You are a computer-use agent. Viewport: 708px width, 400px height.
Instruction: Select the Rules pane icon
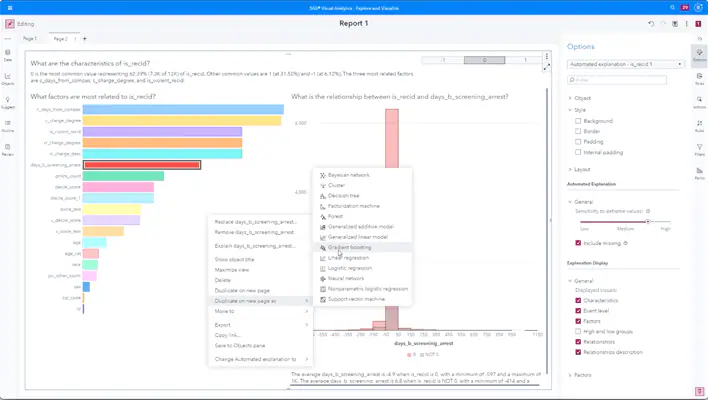point(699,126)
